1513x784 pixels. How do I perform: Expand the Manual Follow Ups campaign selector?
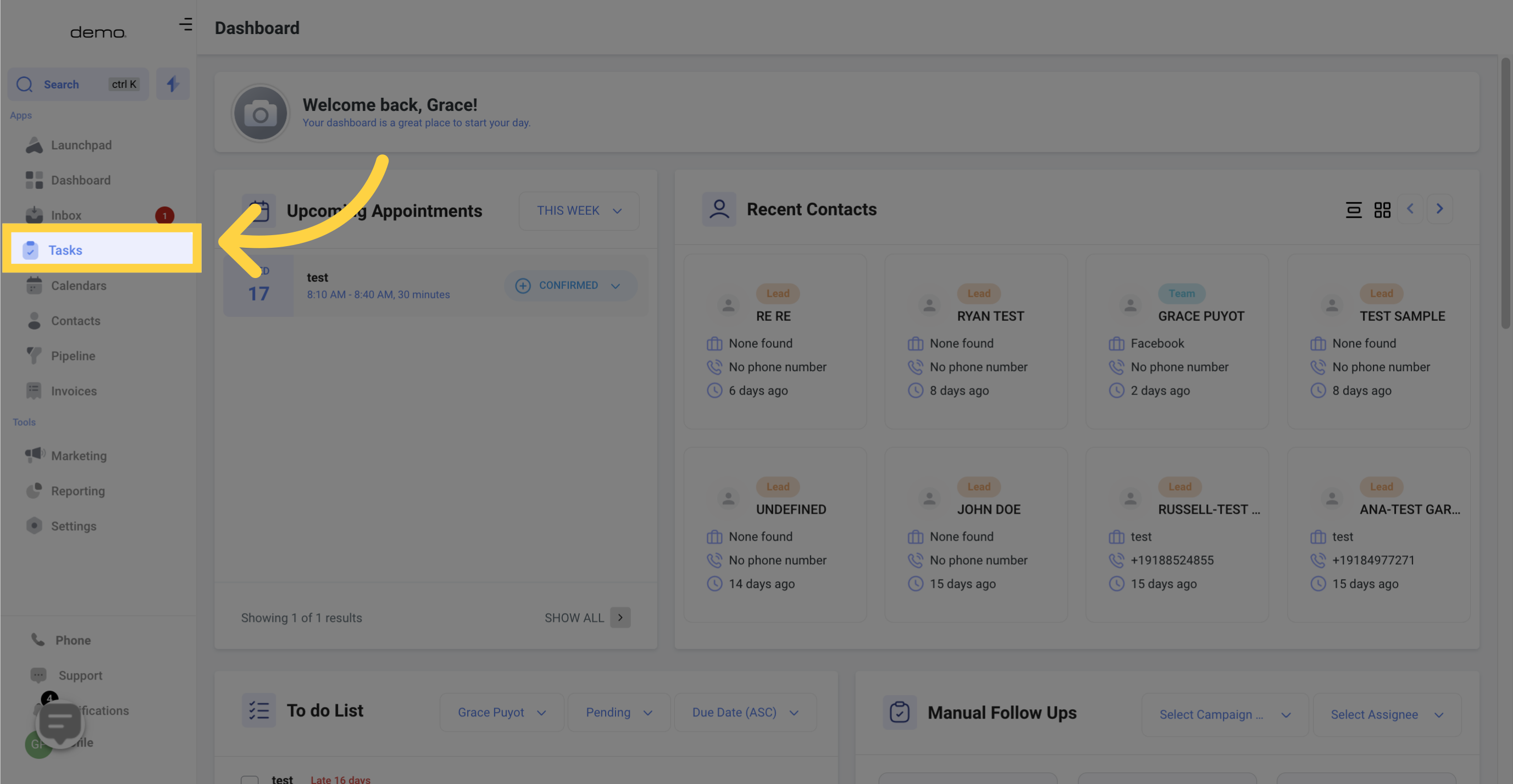[1220, 714]
